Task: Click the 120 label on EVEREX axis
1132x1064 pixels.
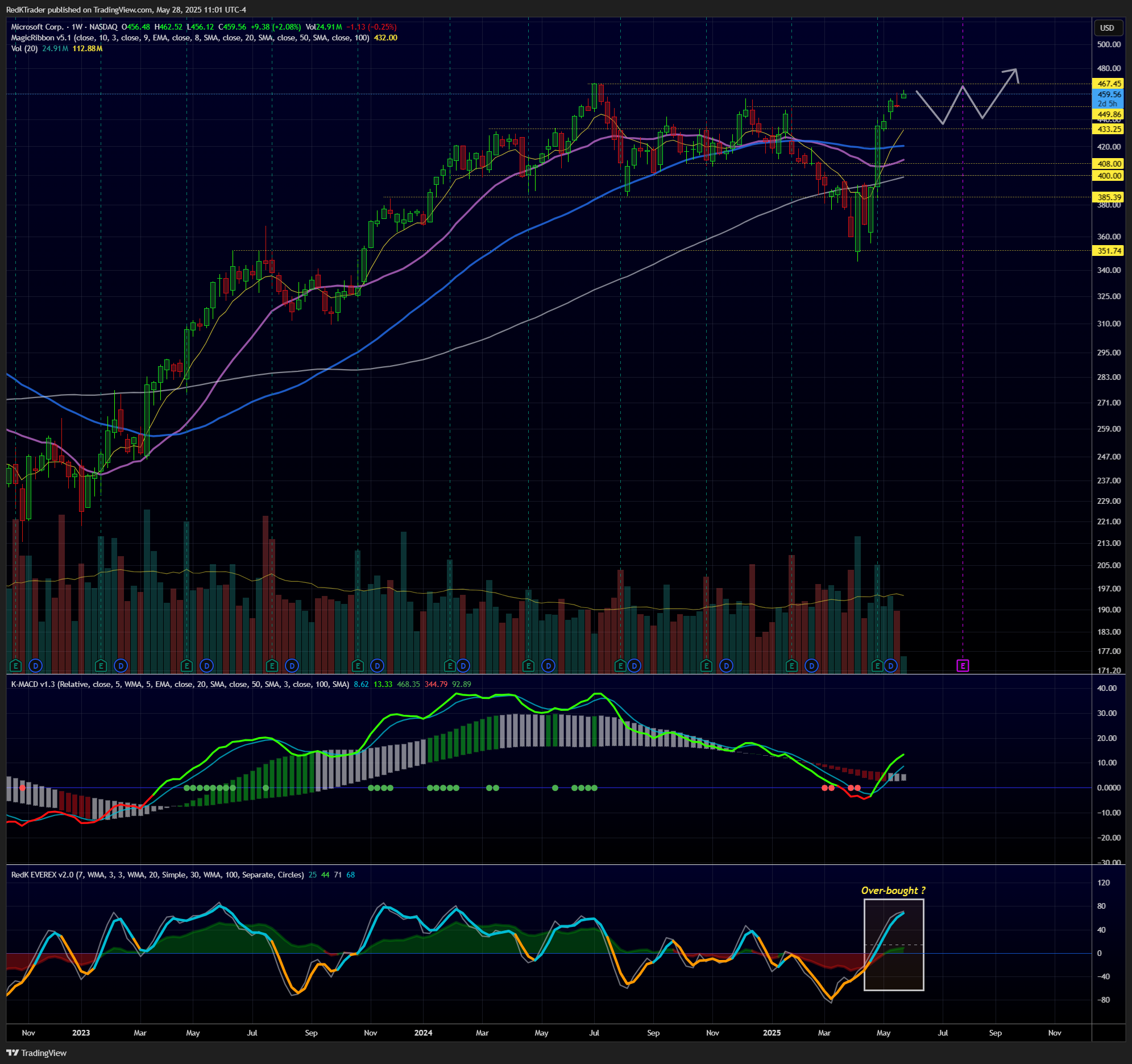Action: (1104, 883)
